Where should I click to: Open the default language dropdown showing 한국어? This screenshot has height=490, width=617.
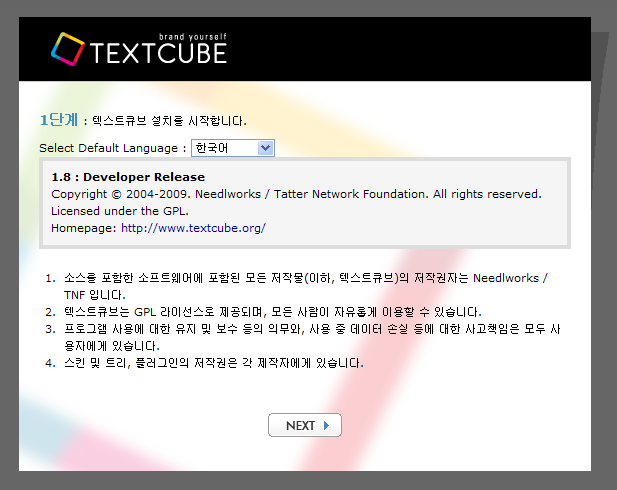click(233, 148)
